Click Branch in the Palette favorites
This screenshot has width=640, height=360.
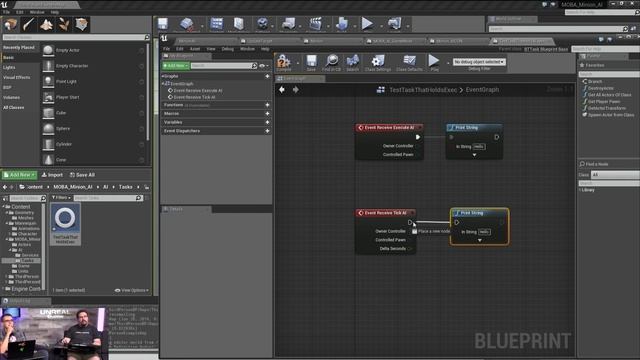point(595,82)
